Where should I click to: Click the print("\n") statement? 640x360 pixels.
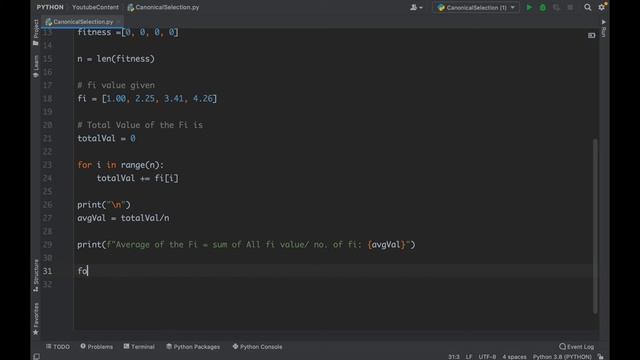pyautogui.click(x=104, y=205)
